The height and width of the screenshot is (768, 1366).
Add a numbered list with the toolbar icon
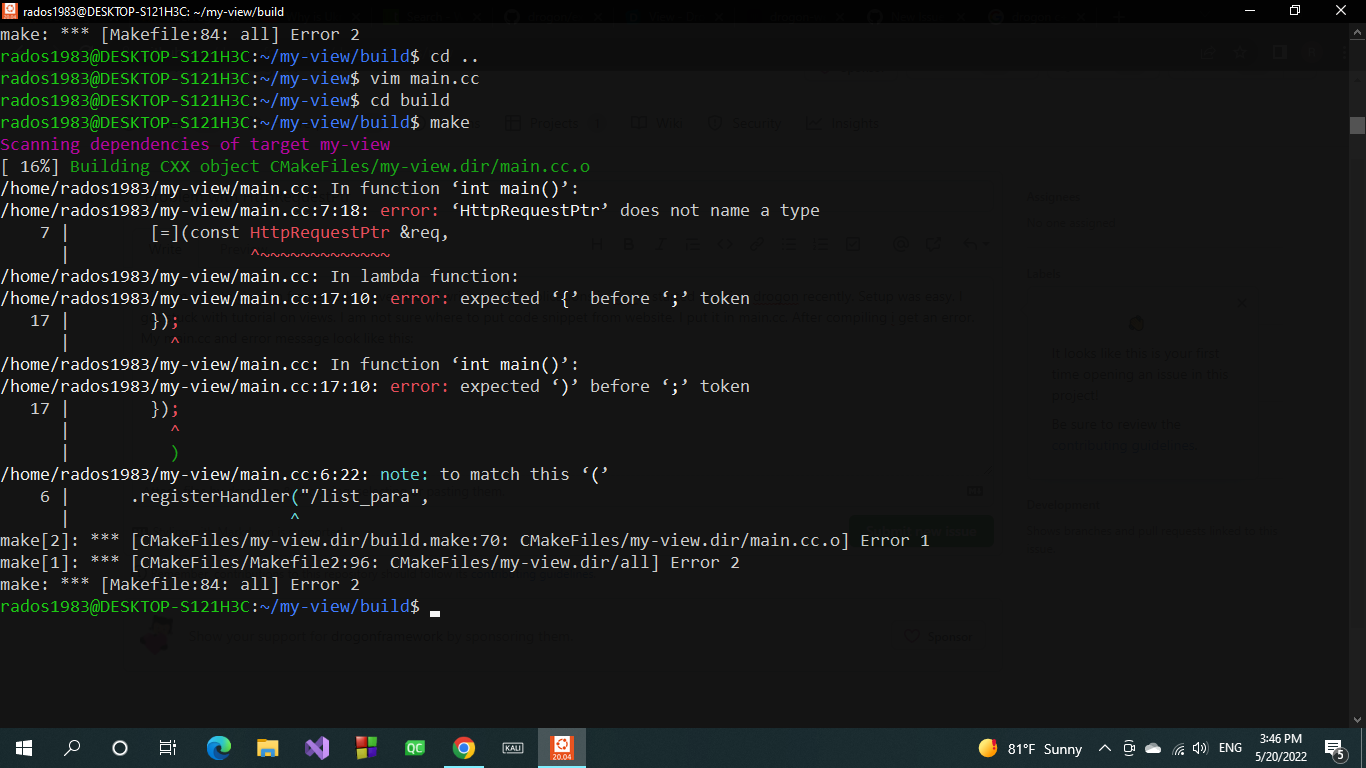pyautogui.click(x=820, y=244)
